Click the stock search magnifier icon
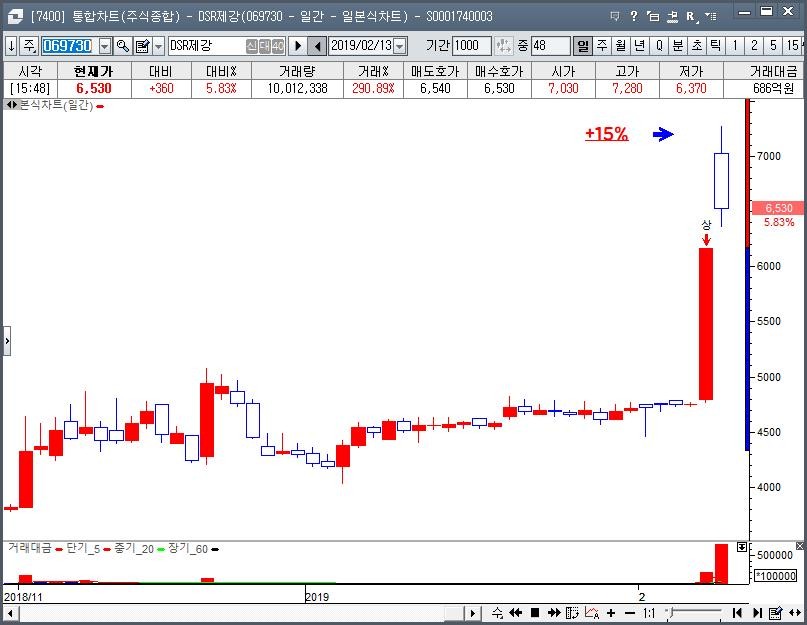Screen dimensions: 807x625 pyautogui.click(x=122, y=46)
